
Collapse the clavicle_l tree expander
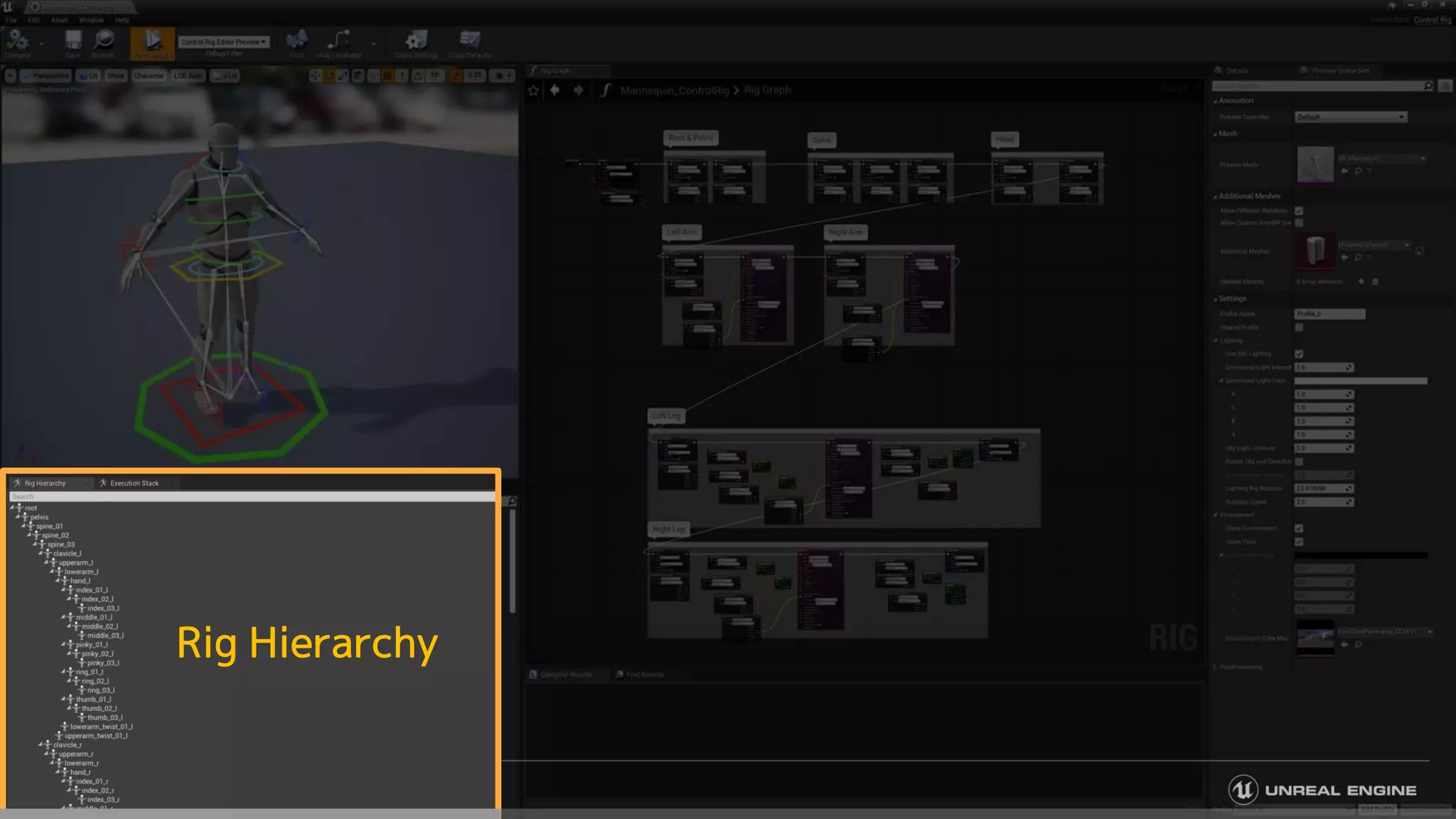pyautogui.click(x=41, y=553)
